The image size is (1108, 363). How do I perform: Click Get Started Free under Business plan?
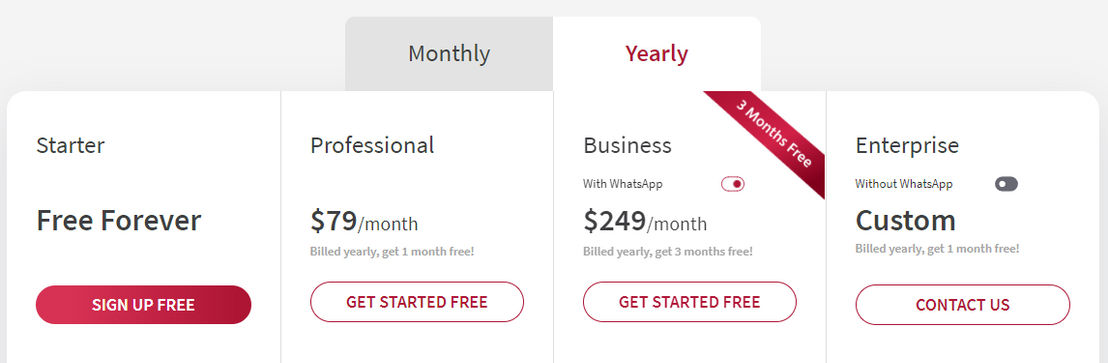(690, 302)
